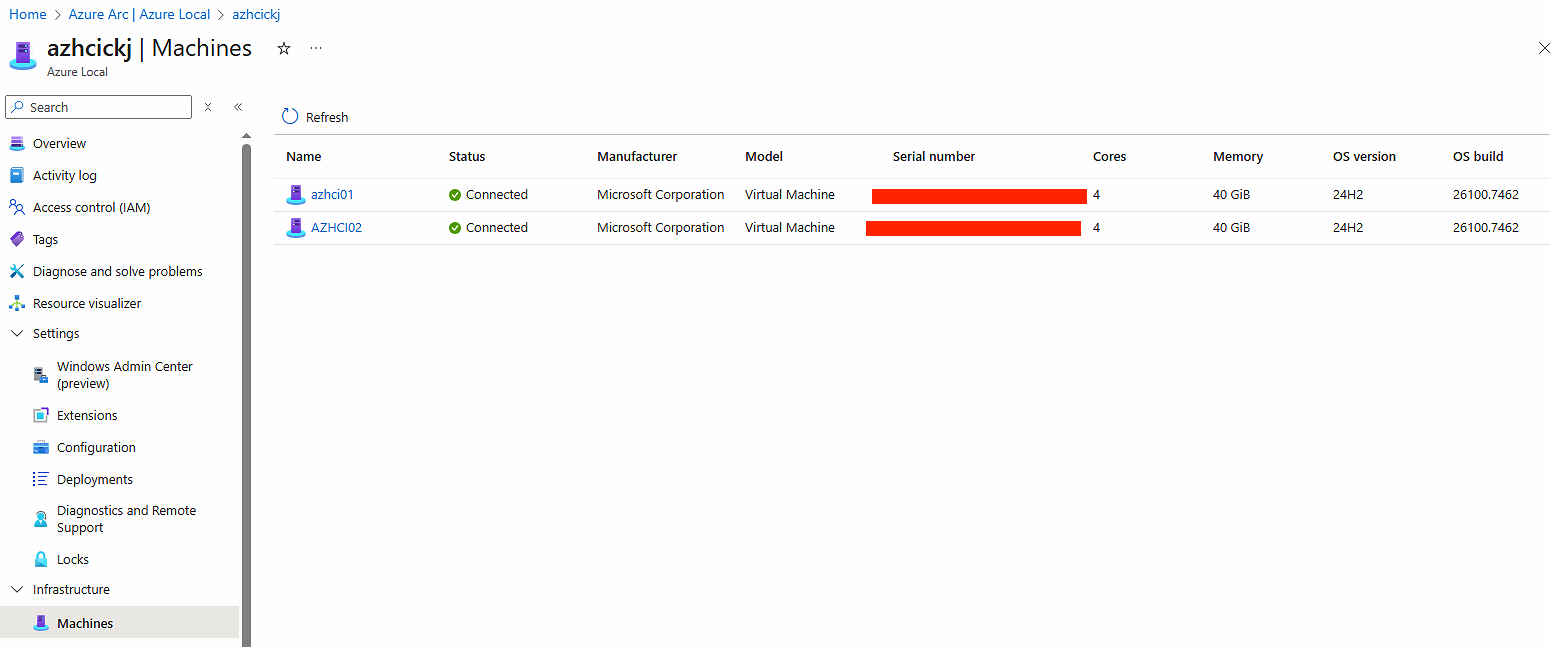Collapse the Settings section
1550x647 pixels.
[17, 333]
